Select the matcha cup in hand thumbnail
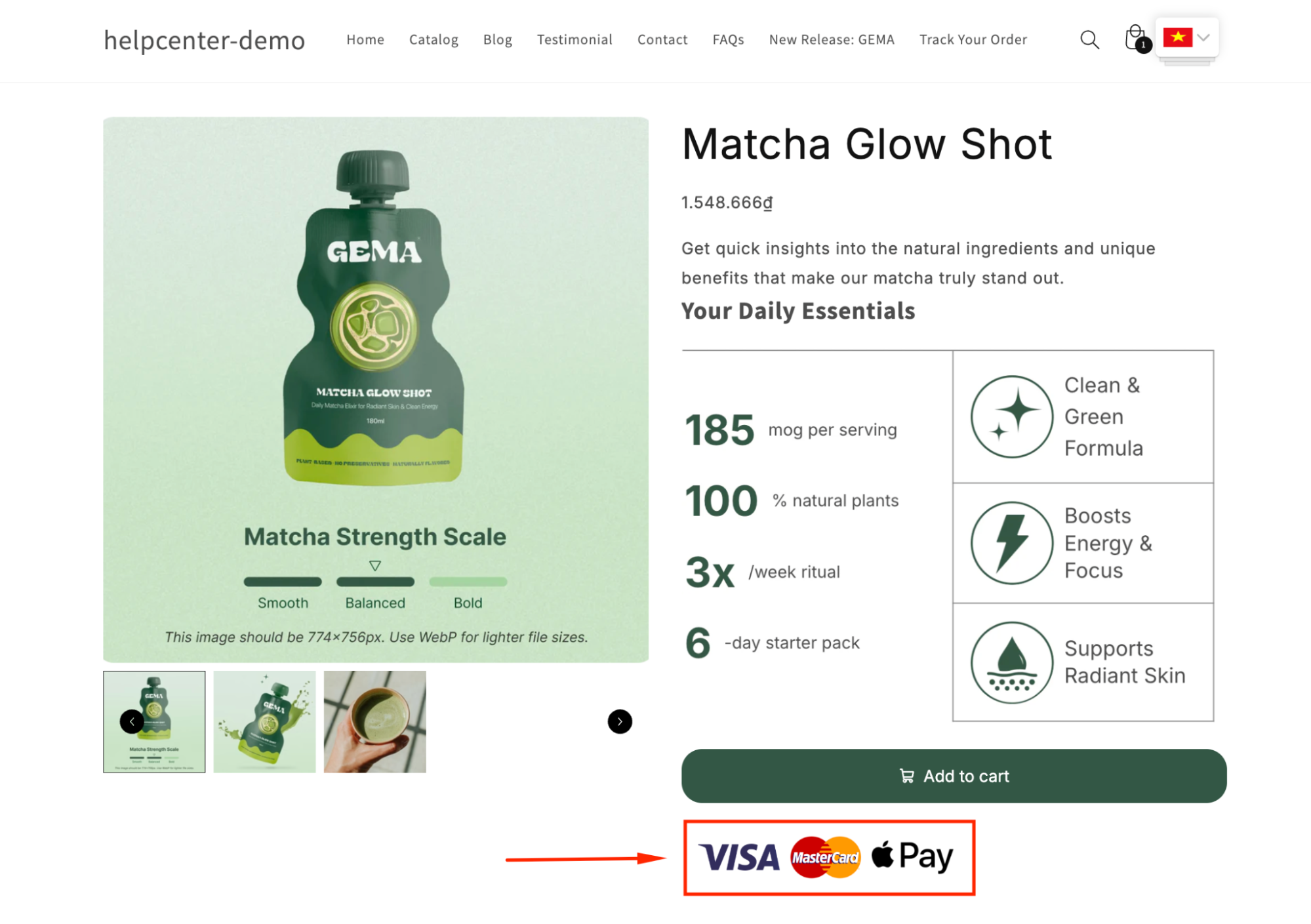1311x924 pixels. pyautogui.click(x=374, y=721)
